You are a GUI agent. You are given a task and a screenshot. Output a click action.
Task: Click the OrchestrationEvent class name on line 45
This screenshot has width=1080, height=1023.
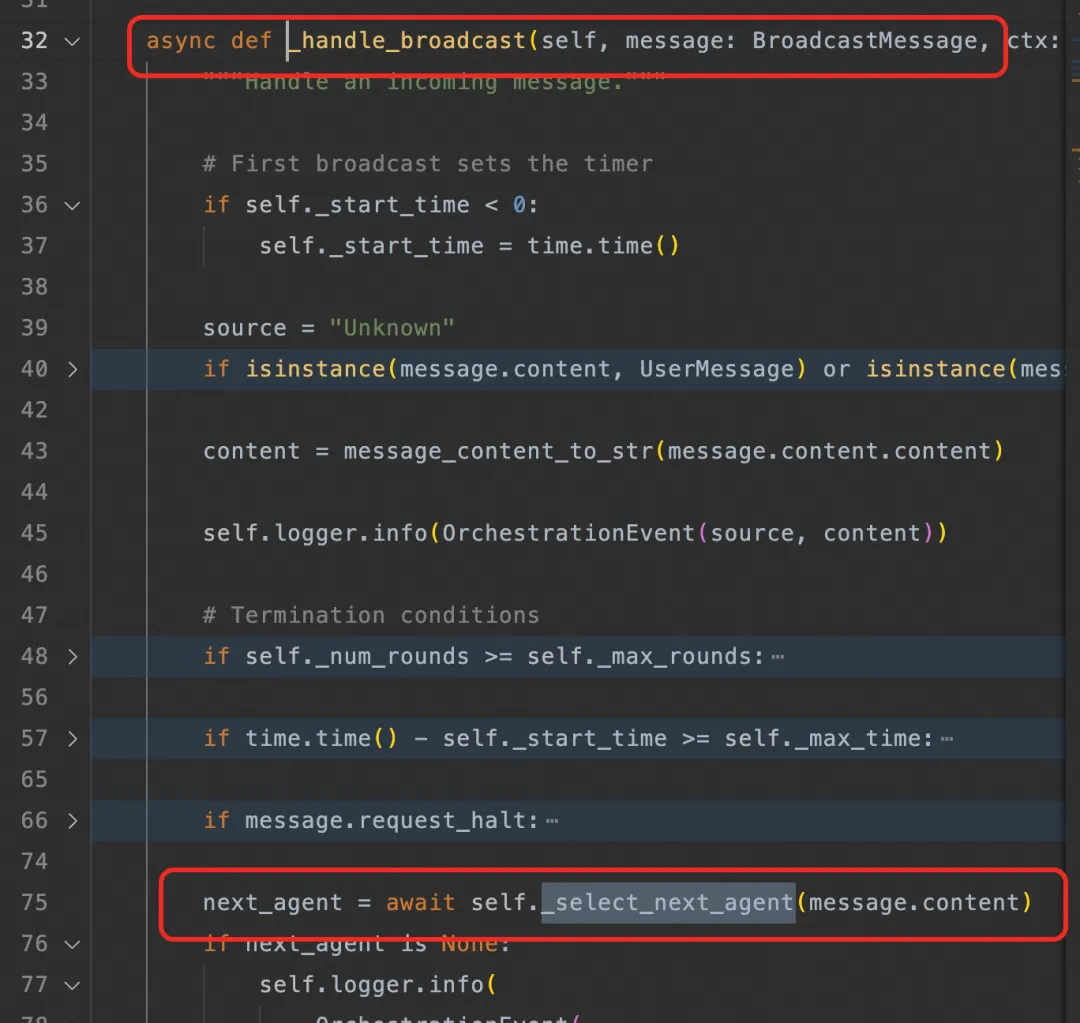[568, 533]
